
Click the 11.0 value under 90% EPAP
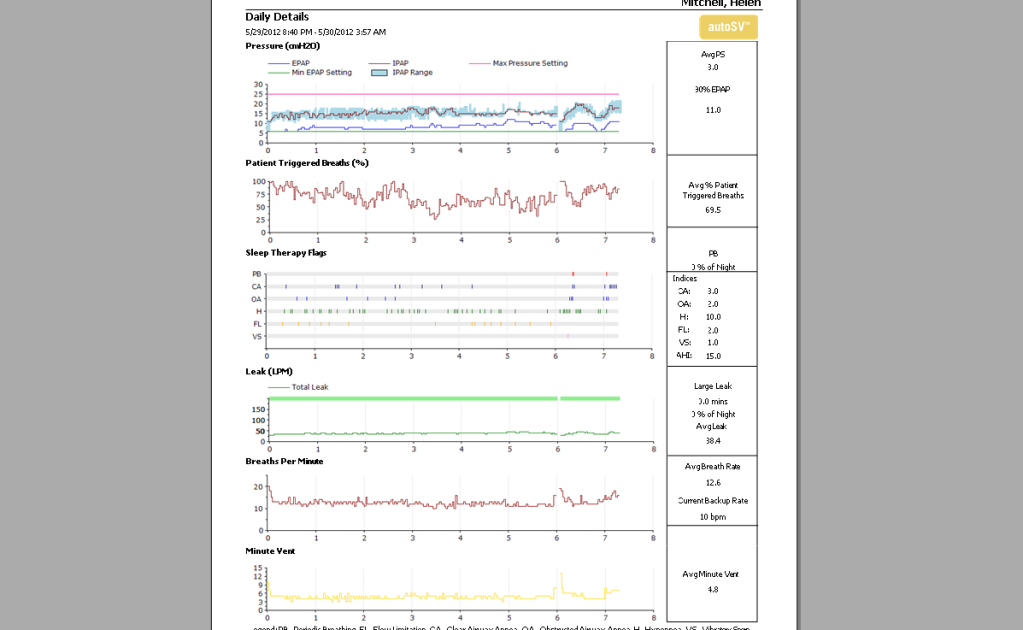pos(712,110)
